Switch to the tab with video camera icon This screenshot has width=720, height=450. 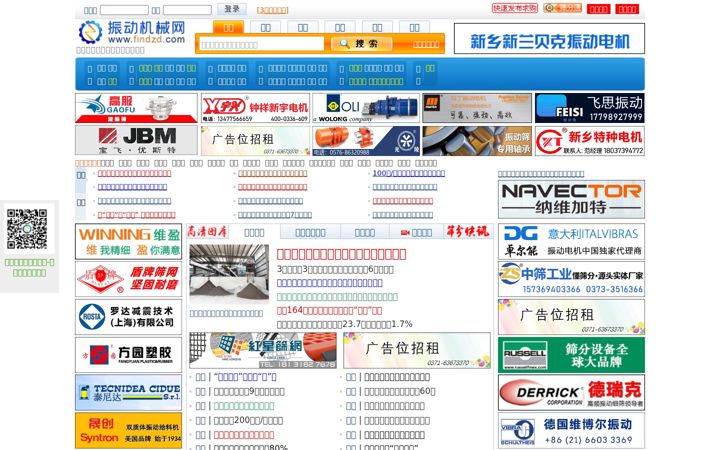416,233
